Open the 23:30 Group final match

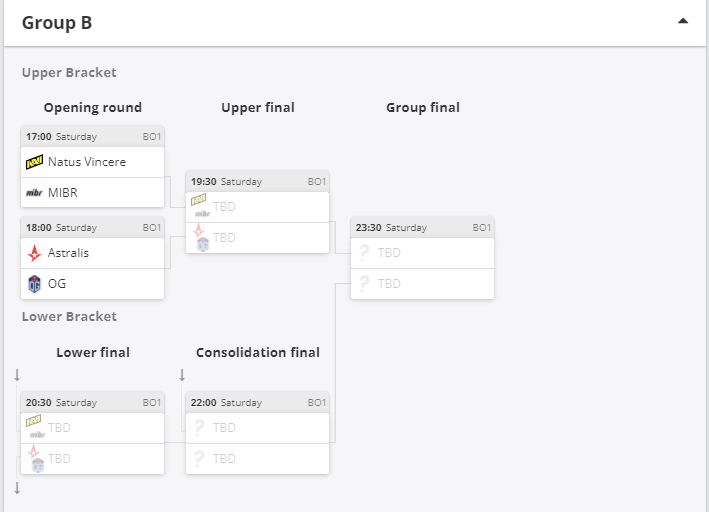point(422,228)
